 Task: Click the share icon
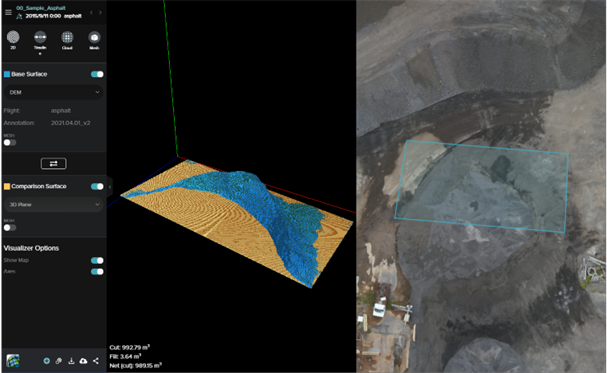tap(96, 361)
